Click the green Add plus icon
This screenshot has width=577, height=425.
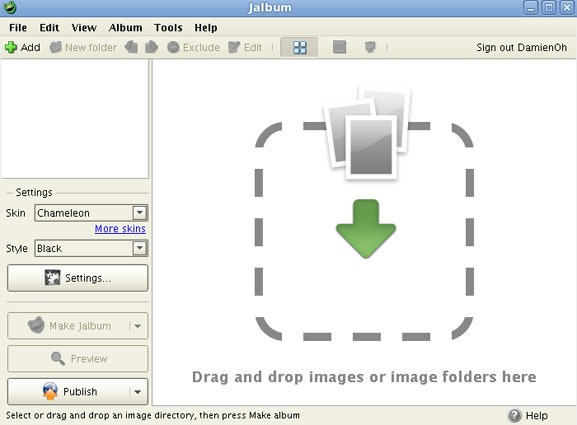[x=11, y=47]
